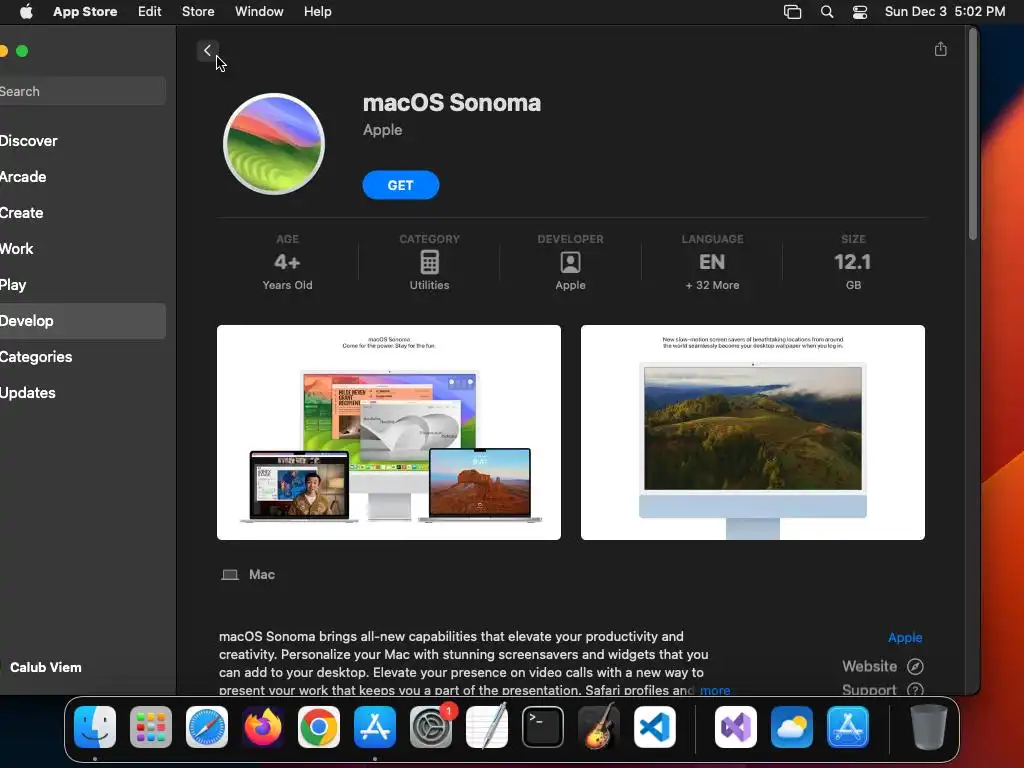
Task: Open Spotlight search in menu bar
Action: [827, 12]
